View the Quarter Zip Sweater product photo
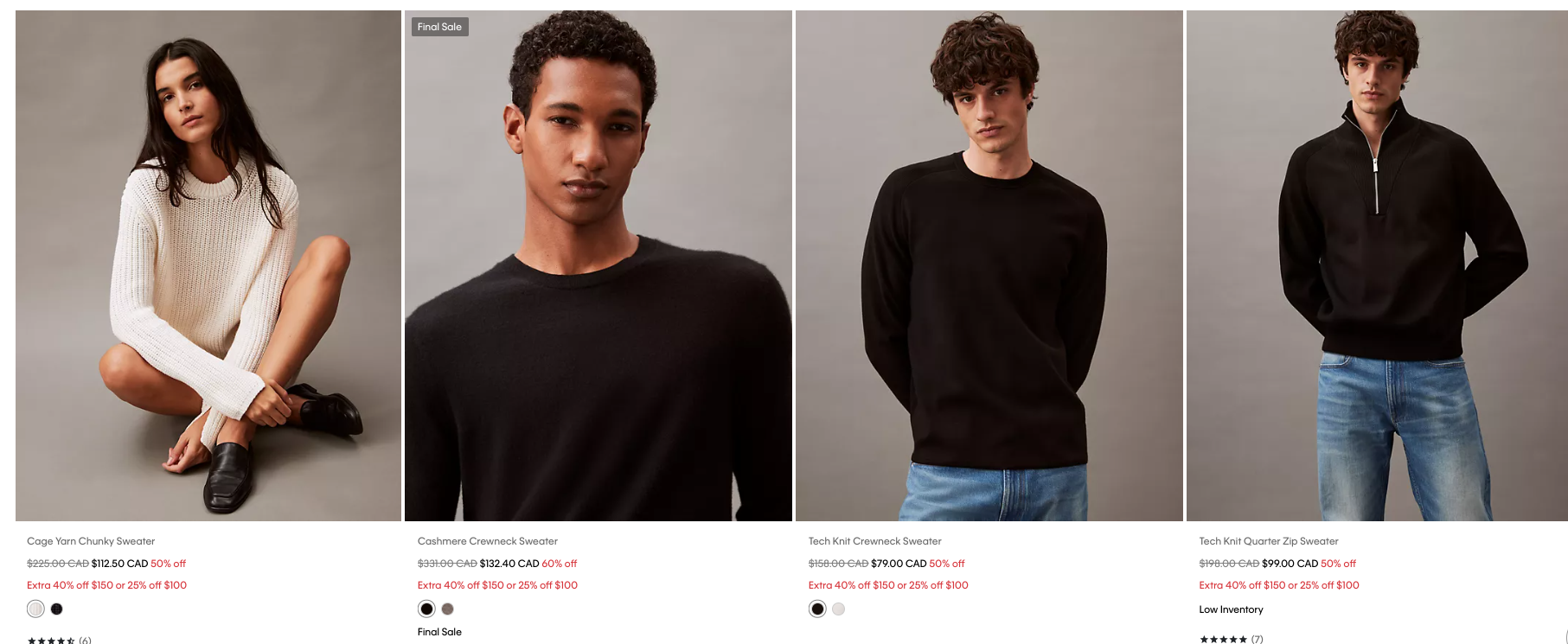1568x644 pixels. click(x=1377, y=265)
